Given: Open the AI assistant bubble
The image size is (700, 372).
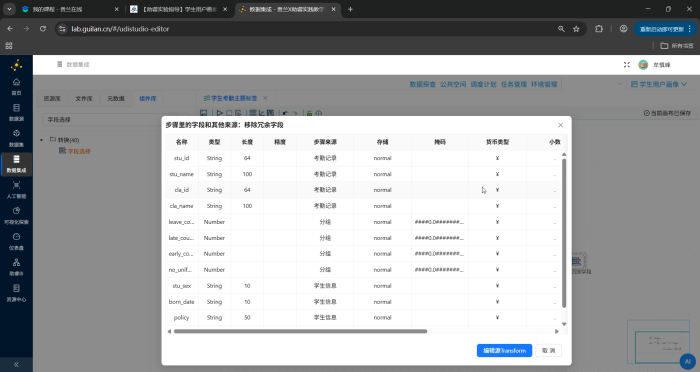Looking at the screenshot, I should [x=688, y=362].
